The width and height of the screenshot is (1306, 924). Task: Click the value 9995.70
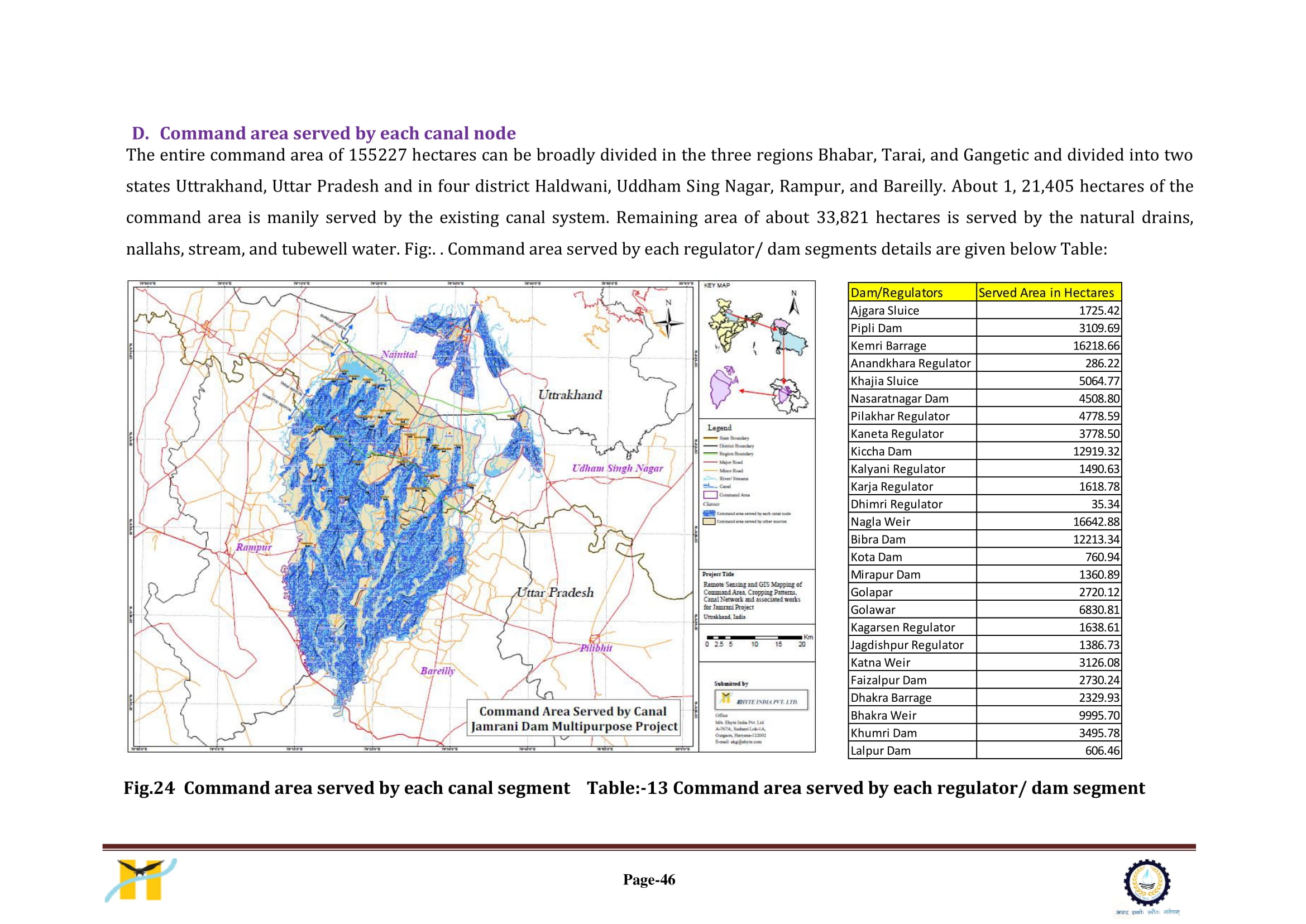click(1099, 716)
